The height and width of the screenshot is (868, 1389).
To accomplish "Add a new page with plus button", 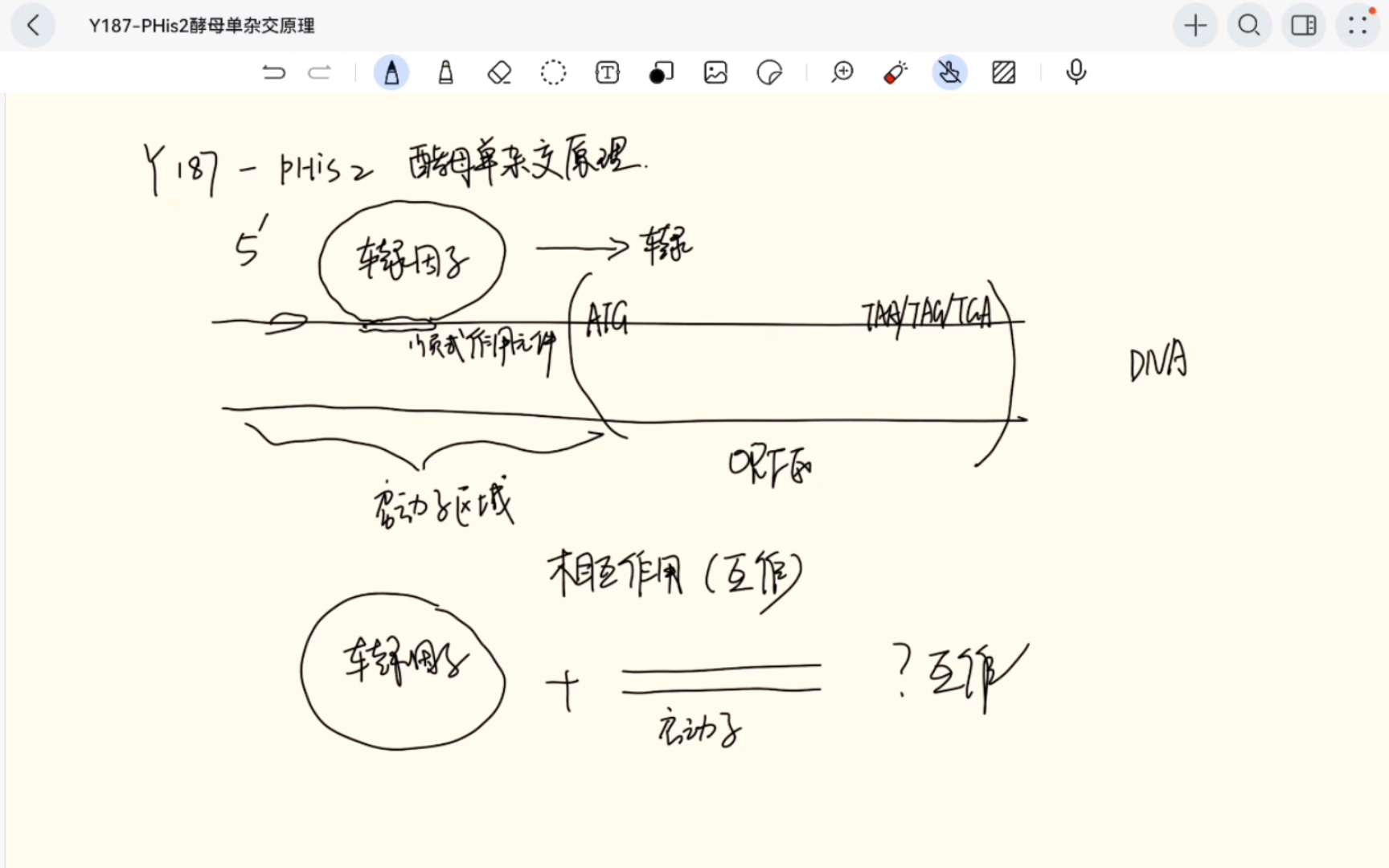I will 1195,25.
